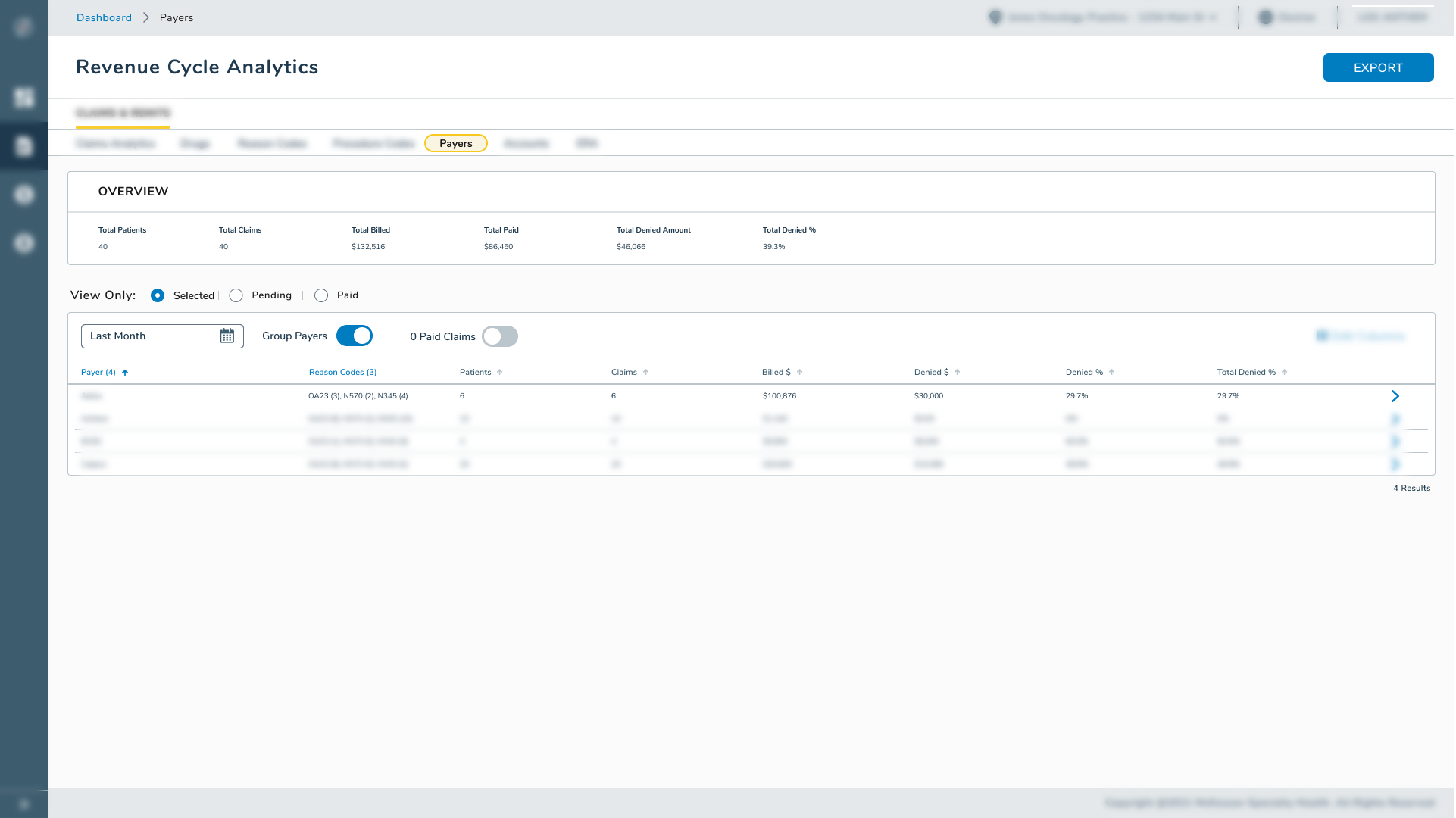Click the sort arrow beside Billed $
1456x818 pixels.
click(x=799, y=373)
